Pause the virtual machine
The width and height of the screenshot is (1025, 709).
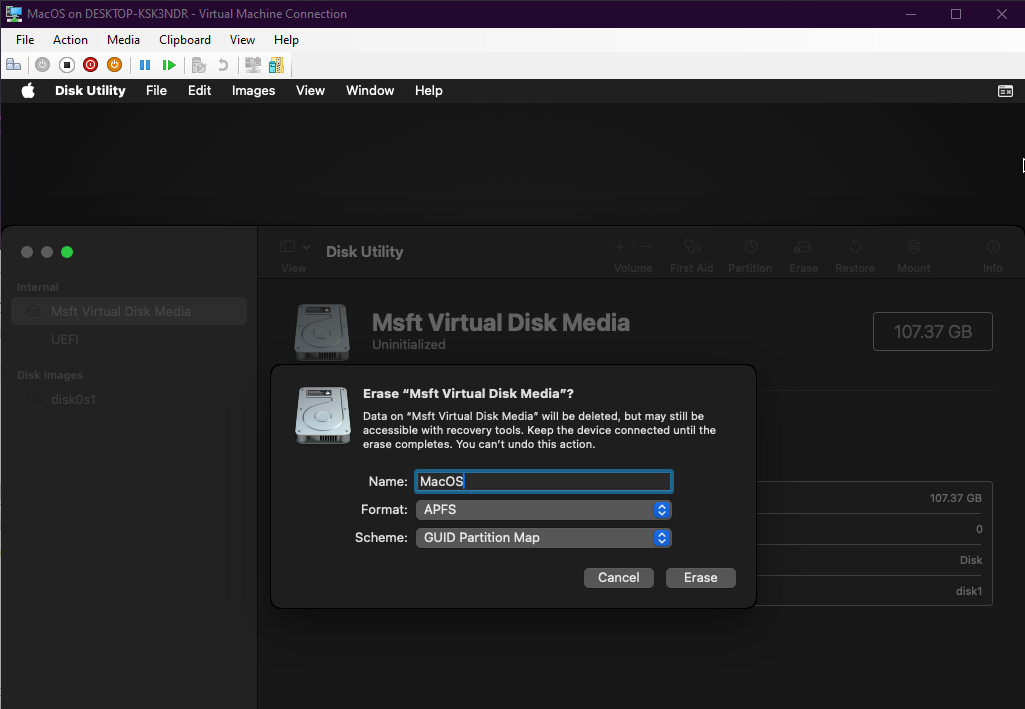tap(145, 65)
